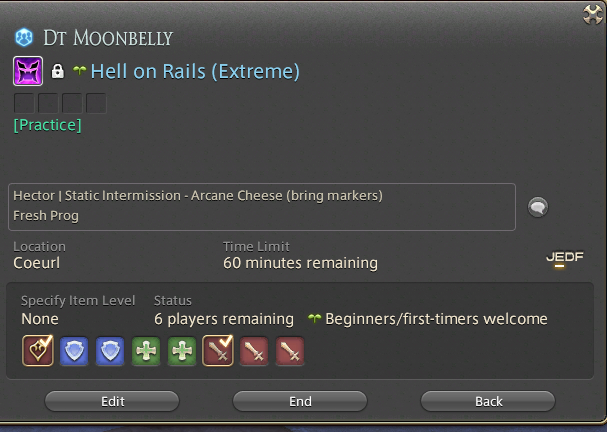Click the green sprout icon before Hell on Rails

click(x=80, y=70)
